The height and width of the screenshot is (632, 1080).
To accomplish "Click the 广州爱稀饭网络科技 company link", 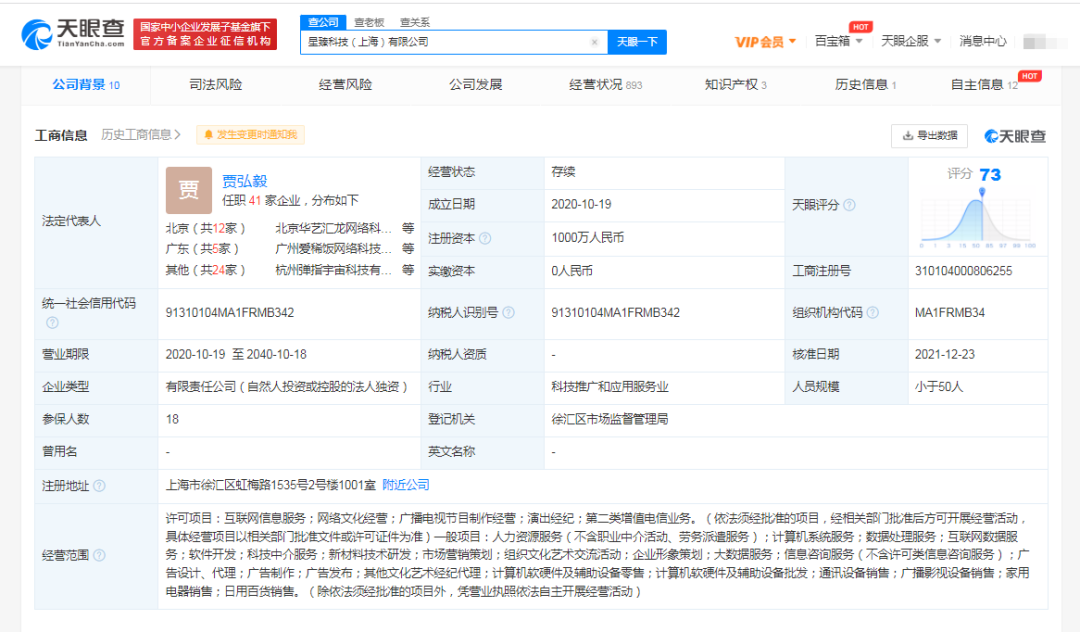I will 333,249.
